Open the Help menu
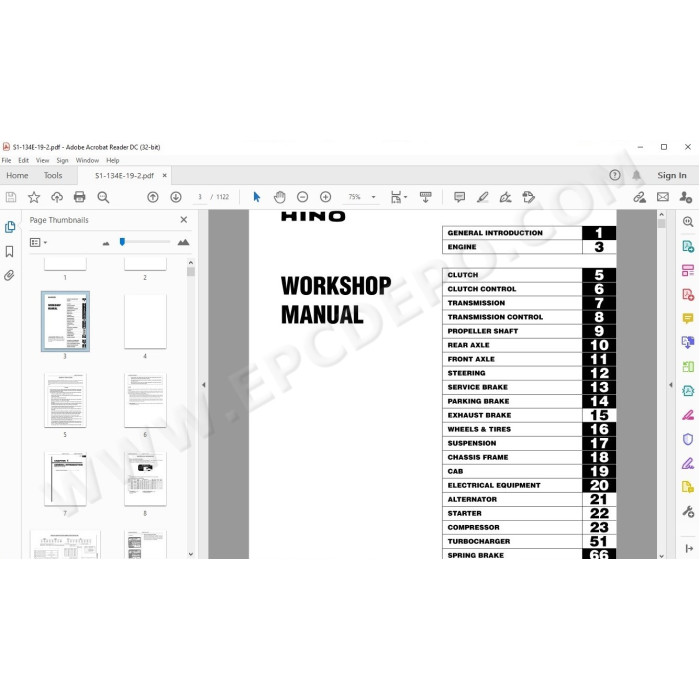The image size is (700, 700). coord(112,160)
